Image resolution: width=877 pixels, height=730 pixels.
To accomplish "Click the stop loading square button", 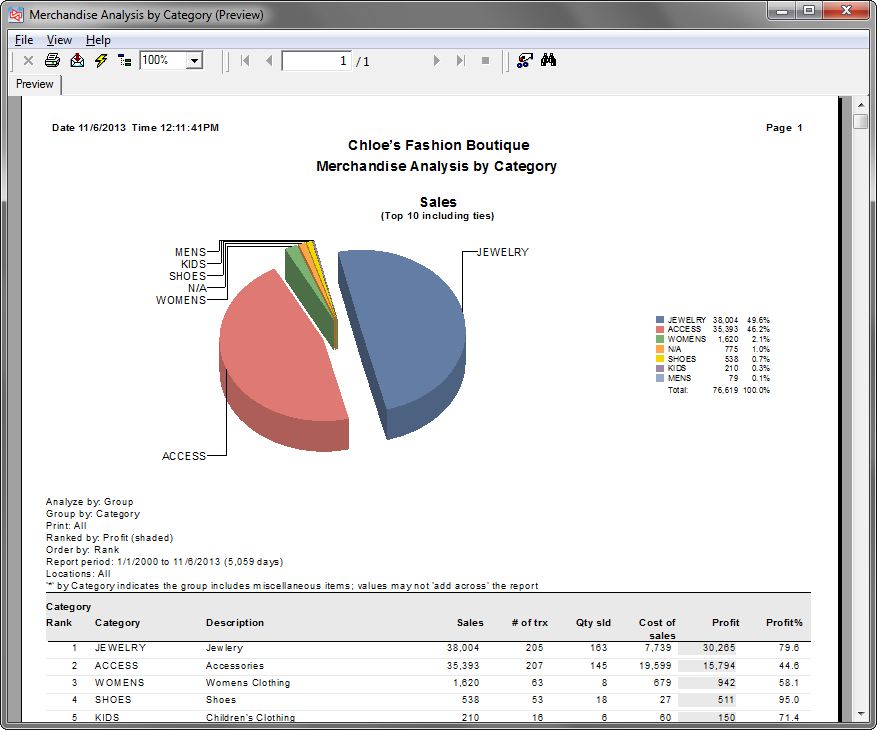I will pos(485,61).
